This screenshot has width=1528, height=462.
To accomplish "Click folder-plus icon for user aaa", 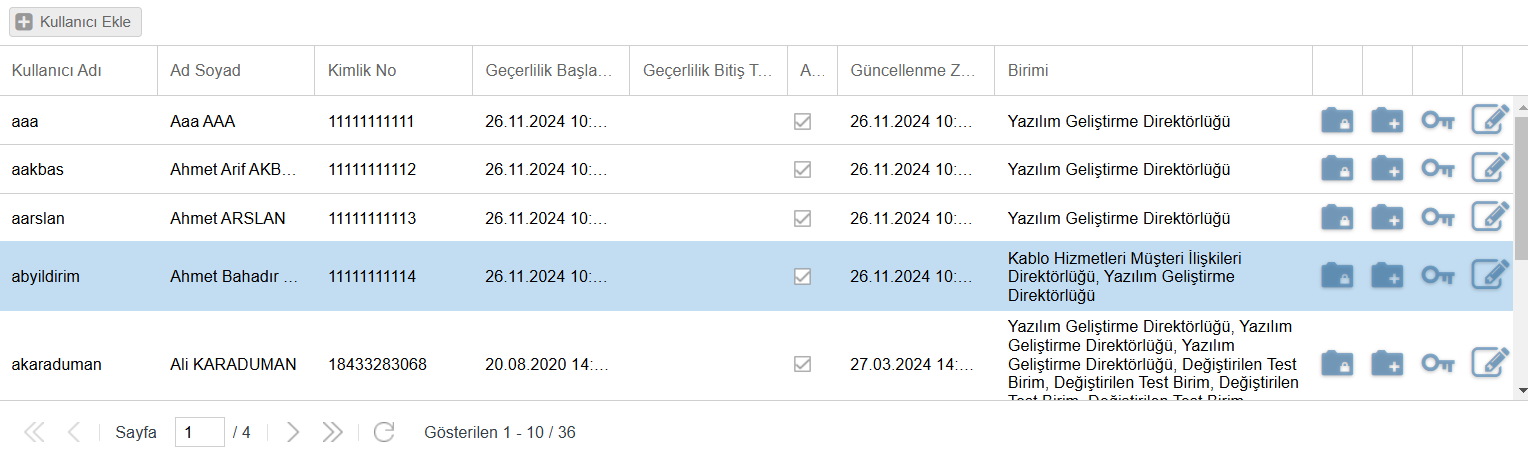I will coord(1387,121).
